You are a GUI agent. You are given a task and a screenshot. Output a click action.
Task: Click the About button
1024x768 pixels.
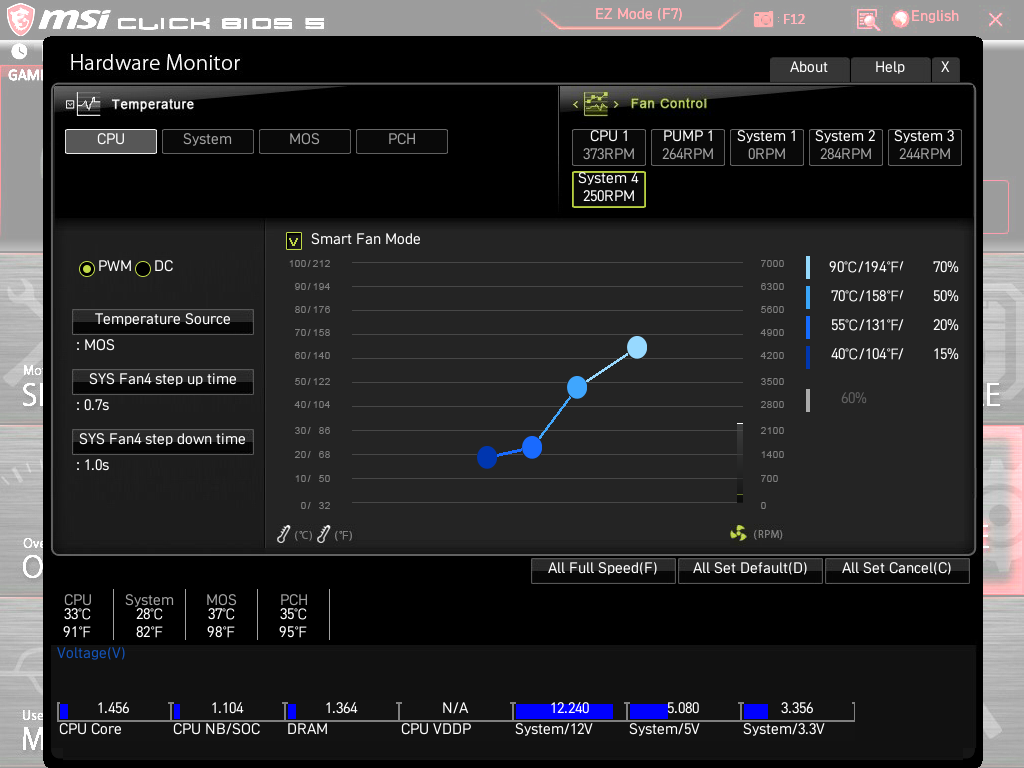809,69
